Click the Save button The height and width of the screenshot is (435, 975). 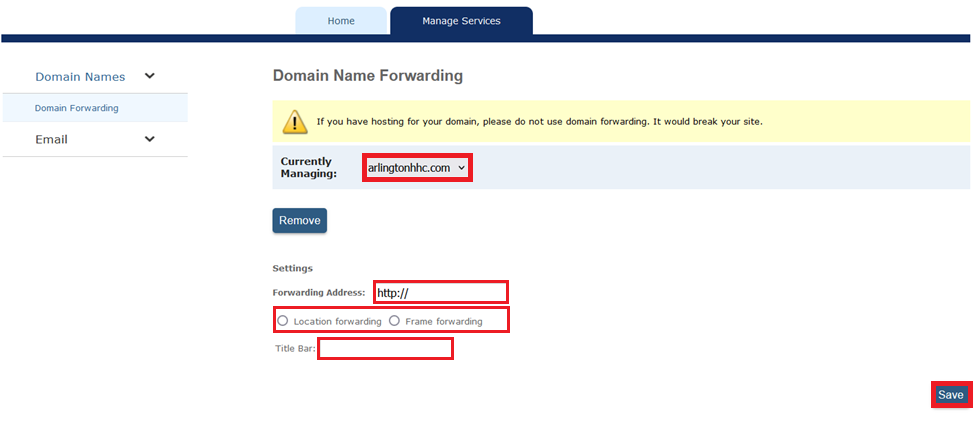click(x=950, y=395)
